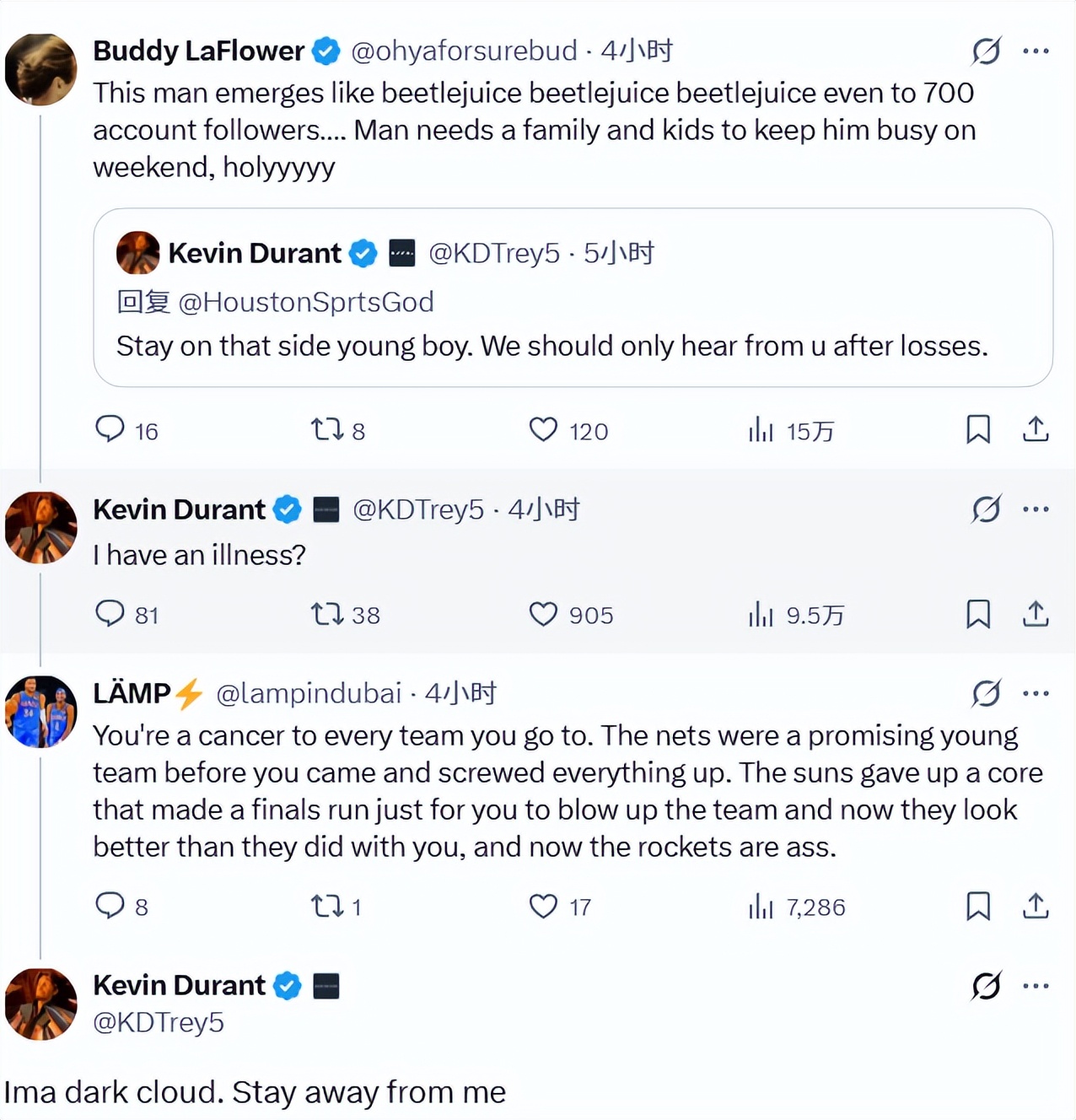Viewport: 1076px width, 1120px height.
Task: Open Buddy LaFlower's profile avatar
Action: [40, 69]
